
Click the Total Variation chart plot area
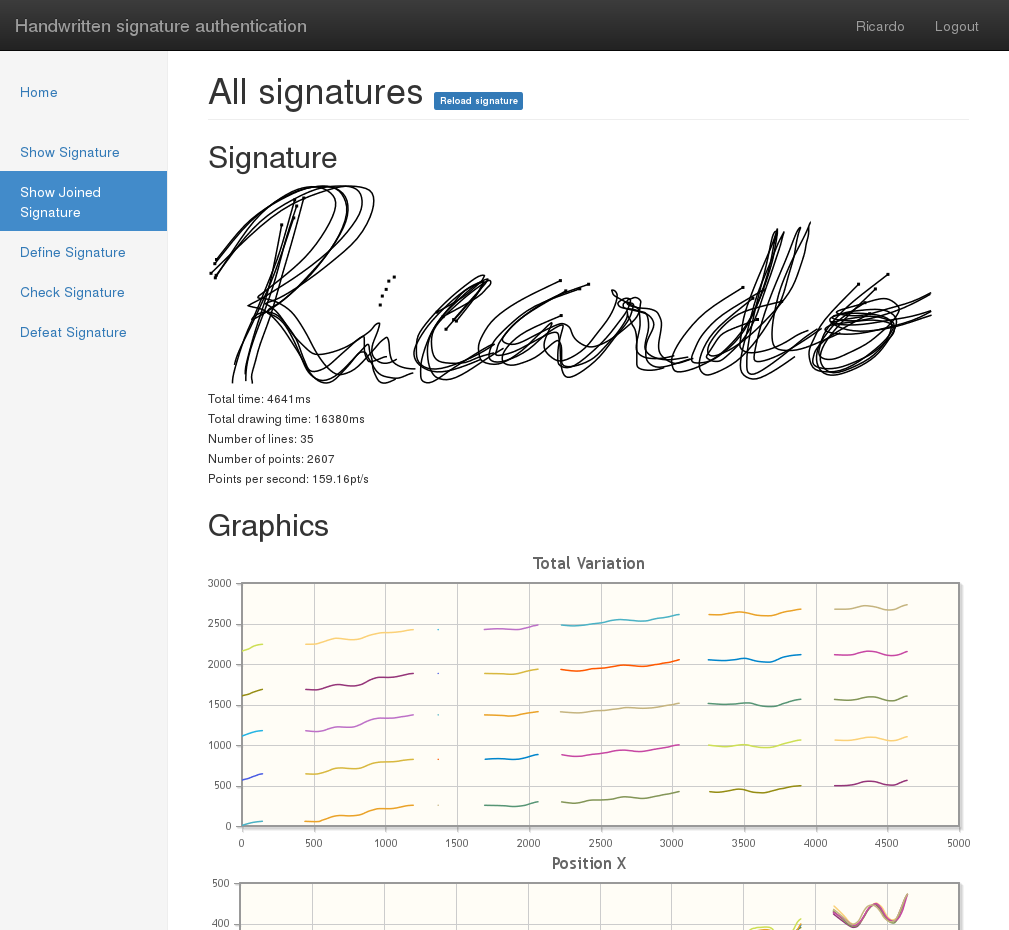point(600,705)
